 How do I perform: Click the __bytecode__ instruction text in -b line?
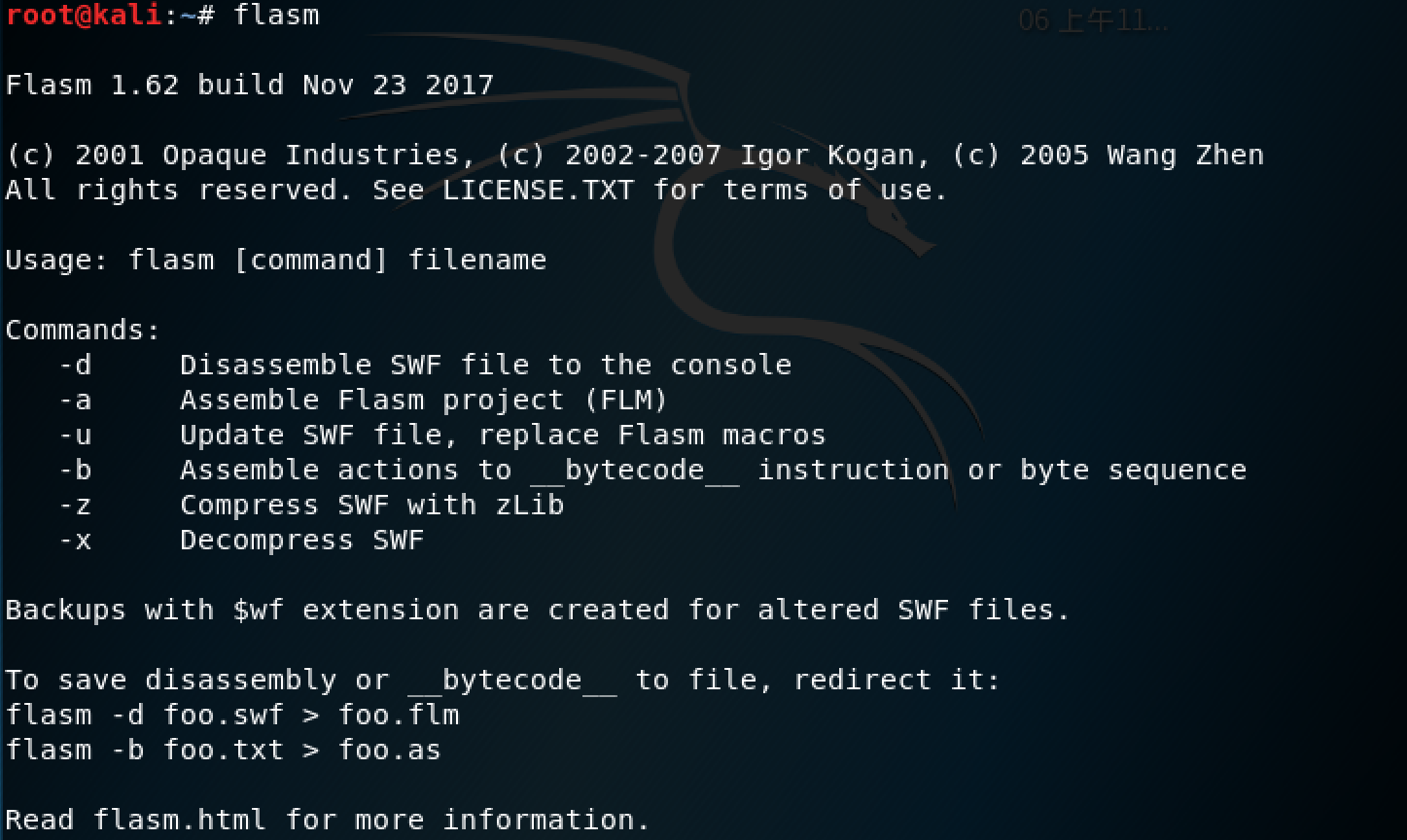coord(633,471)
